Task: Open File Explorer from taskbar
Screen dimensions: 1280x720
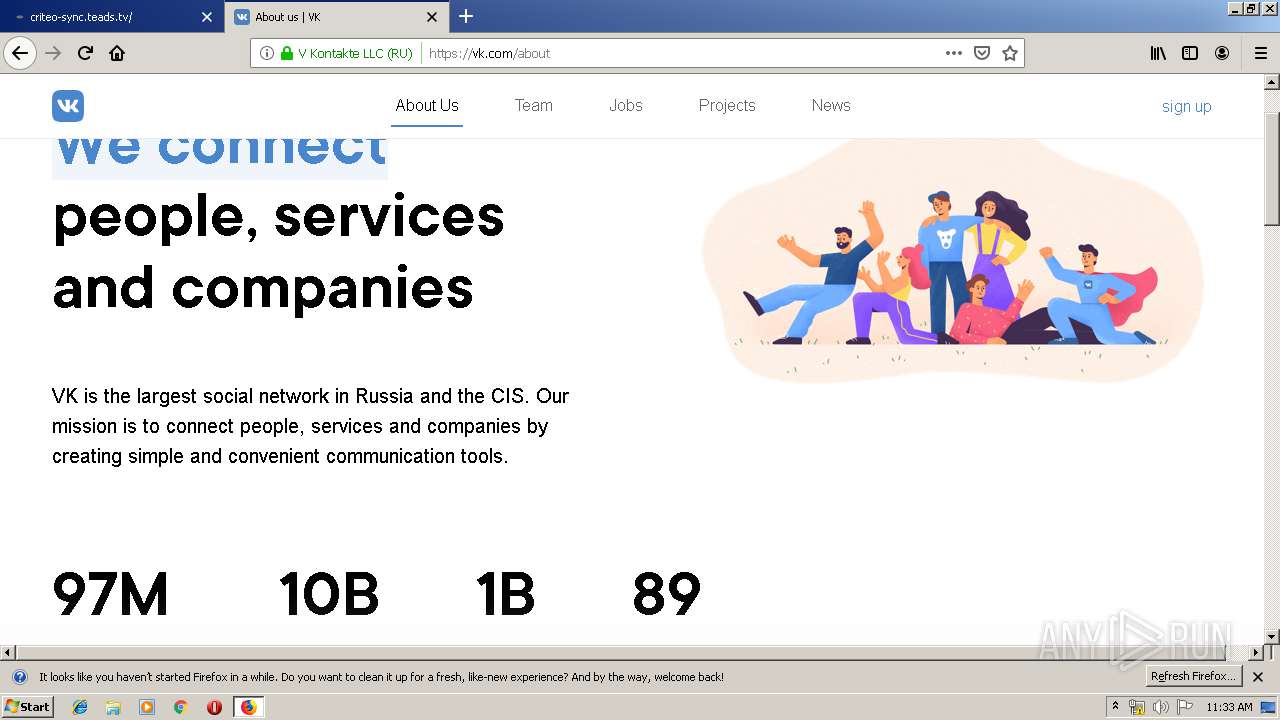Action: [x=113, y=707]
